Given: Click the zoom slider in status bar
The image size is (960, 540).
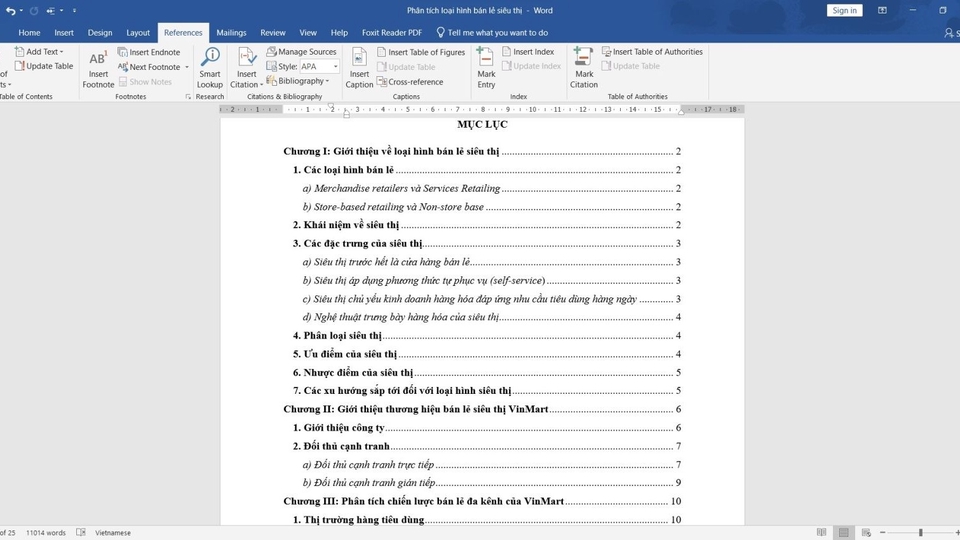Looking at the screenshot, I should pyautogui.click(x=920, y=533).
